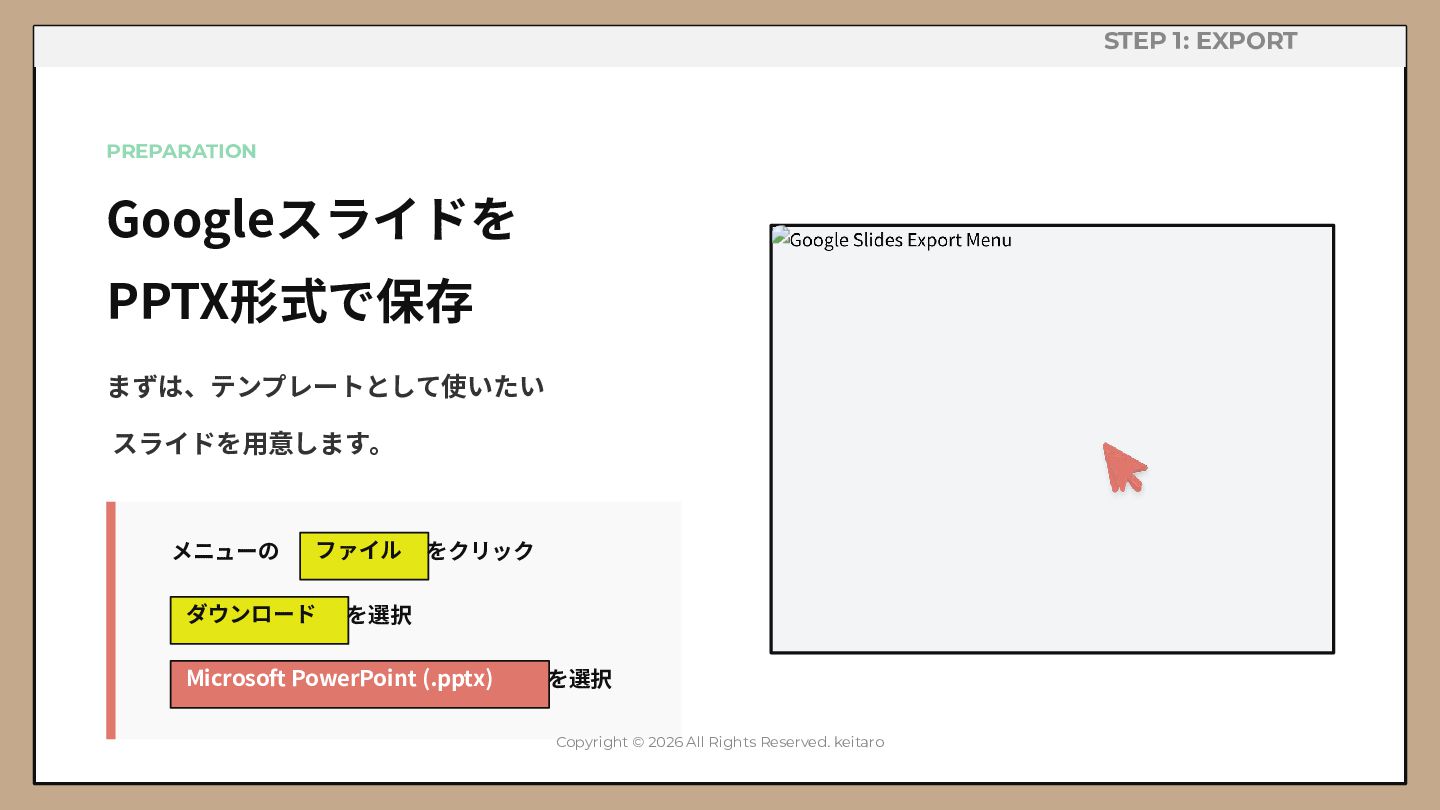Click the green PREPARATION label
The height and width of the screenshot is (810, 1440).
[x=181, y=151]
